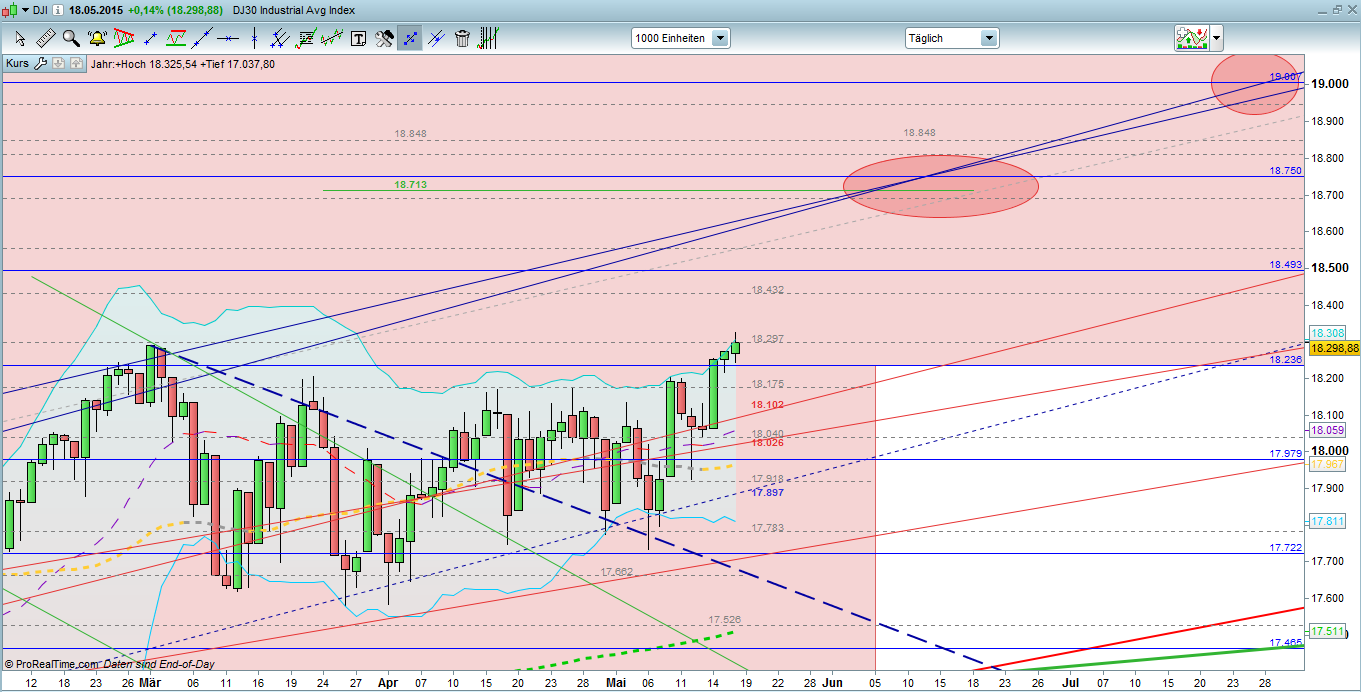1361x692 pixels.
Task: Select the vertical line drawing tool
Action: coord(254,38)
